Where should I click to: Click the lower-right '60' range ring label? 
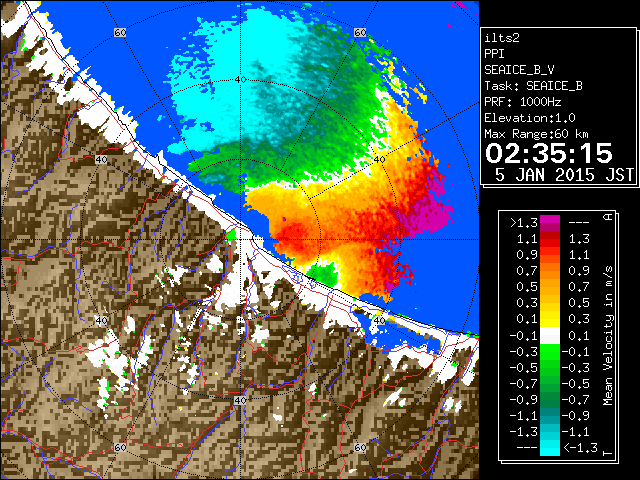(360, 447)
